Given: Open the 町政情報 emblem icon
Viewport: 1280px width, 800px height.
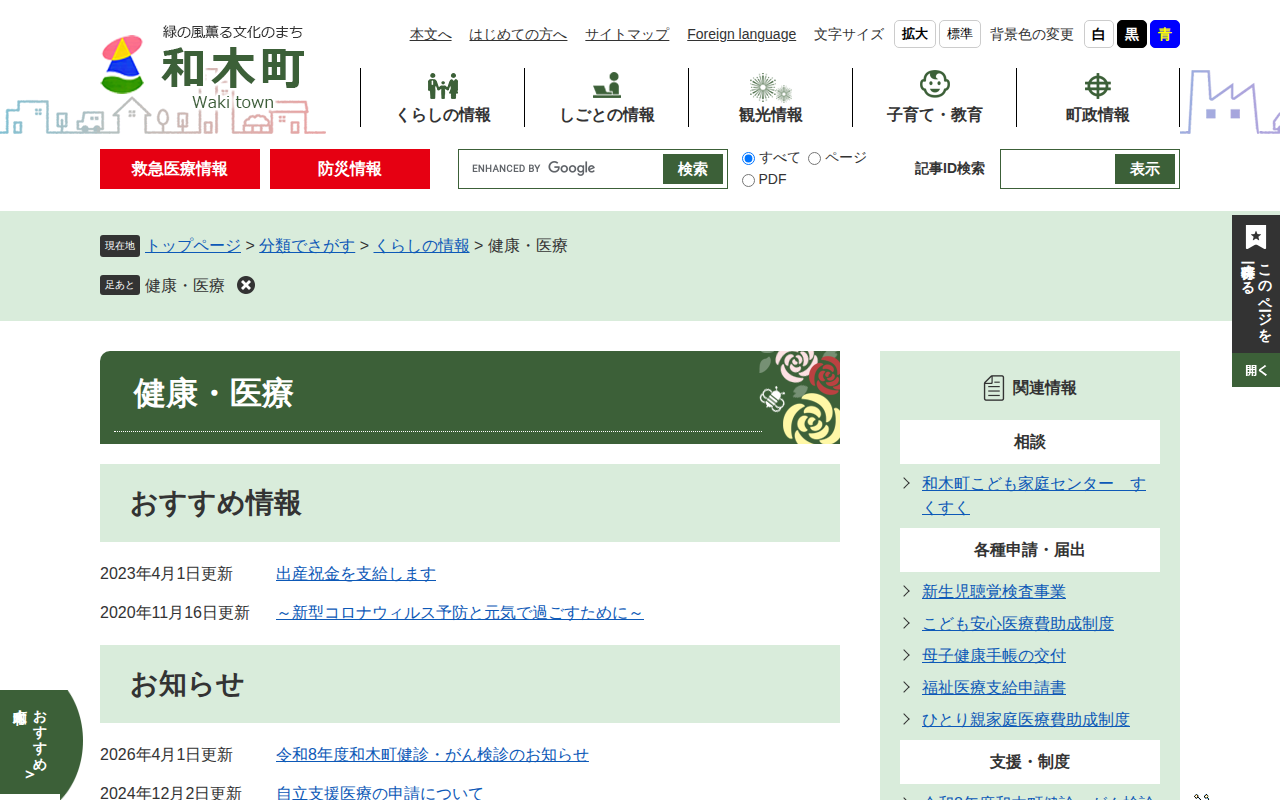Looking at the screenshot, I should tap(1098, 86).
